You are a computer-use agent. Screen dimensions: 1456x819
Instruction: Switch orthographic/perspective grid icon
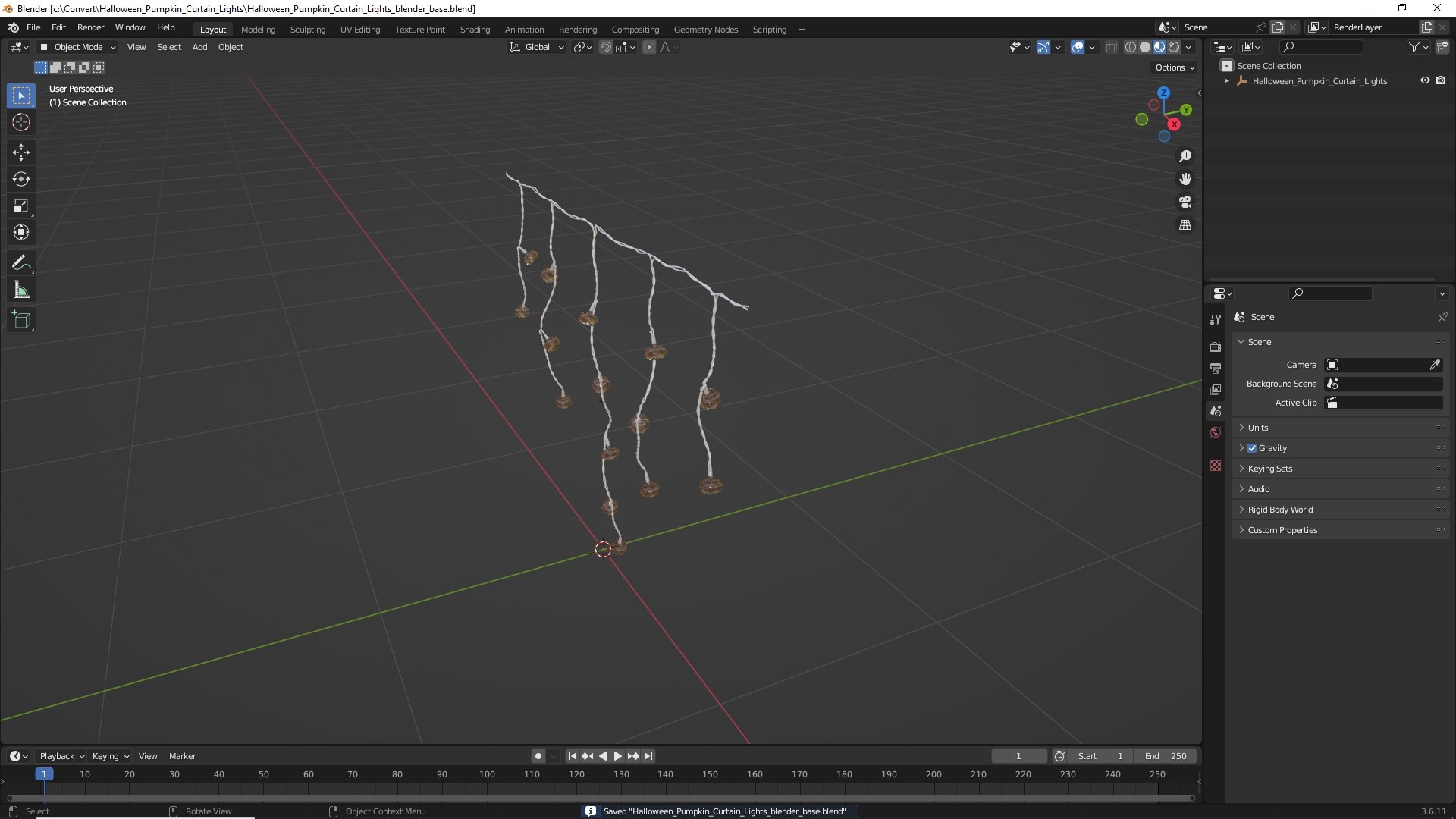tap(1185, 225)
